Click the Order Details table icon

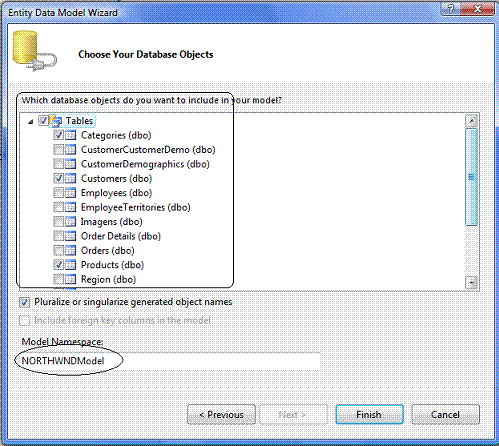point(70,236)
